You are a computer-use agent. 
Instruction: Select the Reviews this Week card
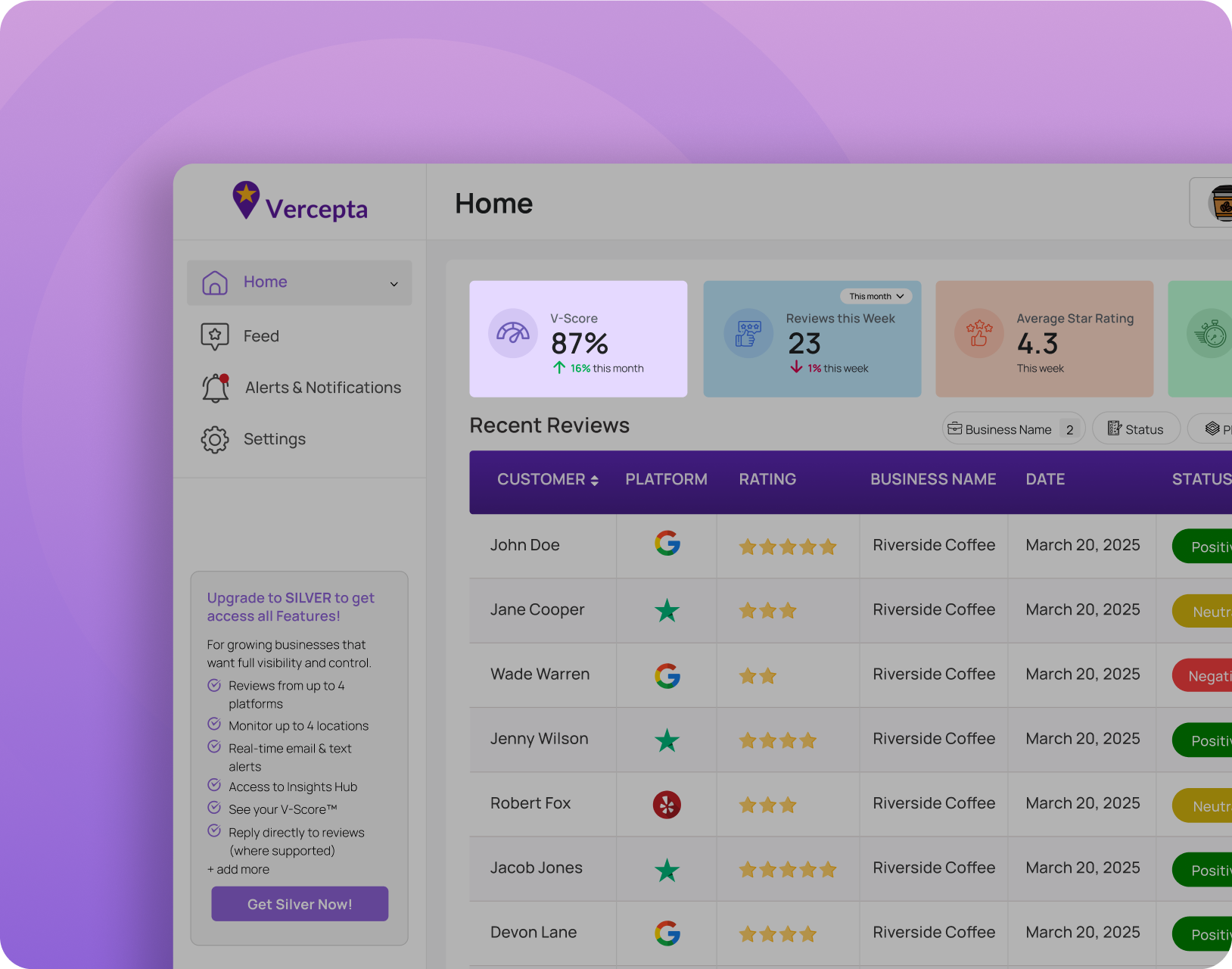(812, 339)
